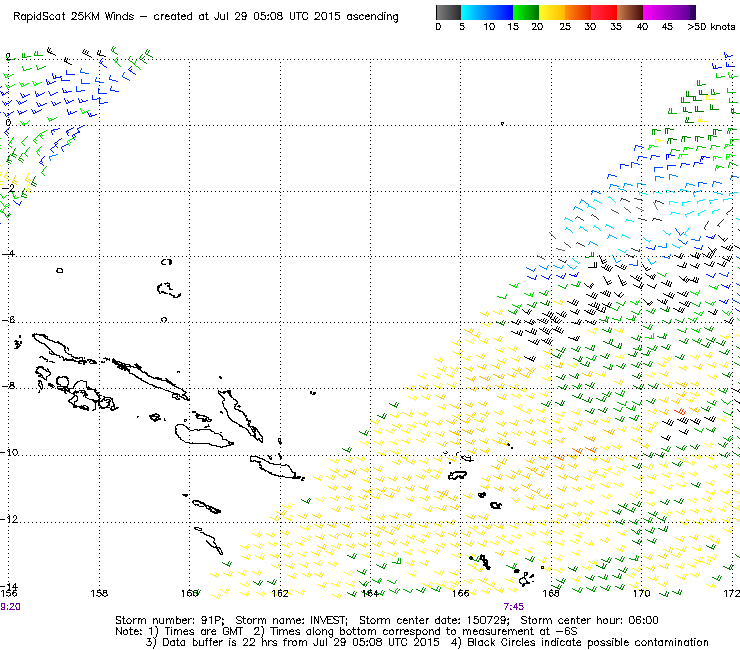
Task: Click the 'Storm center hour: 06:00' text
Action: click(x=589, y=620)
